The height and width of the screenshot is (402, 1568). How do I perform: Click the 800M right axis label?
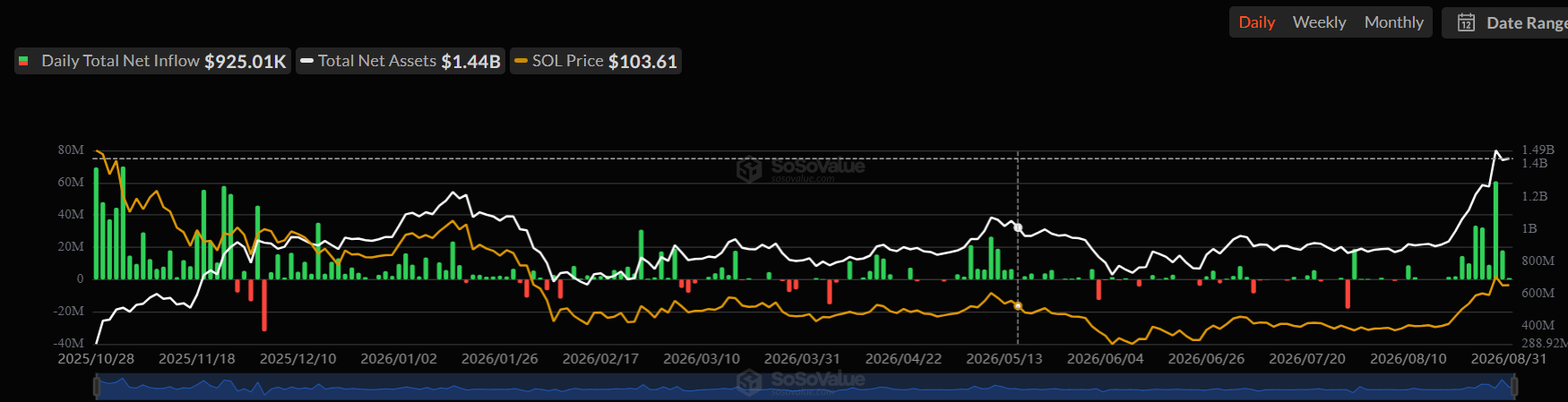[x=1538, y=261]
